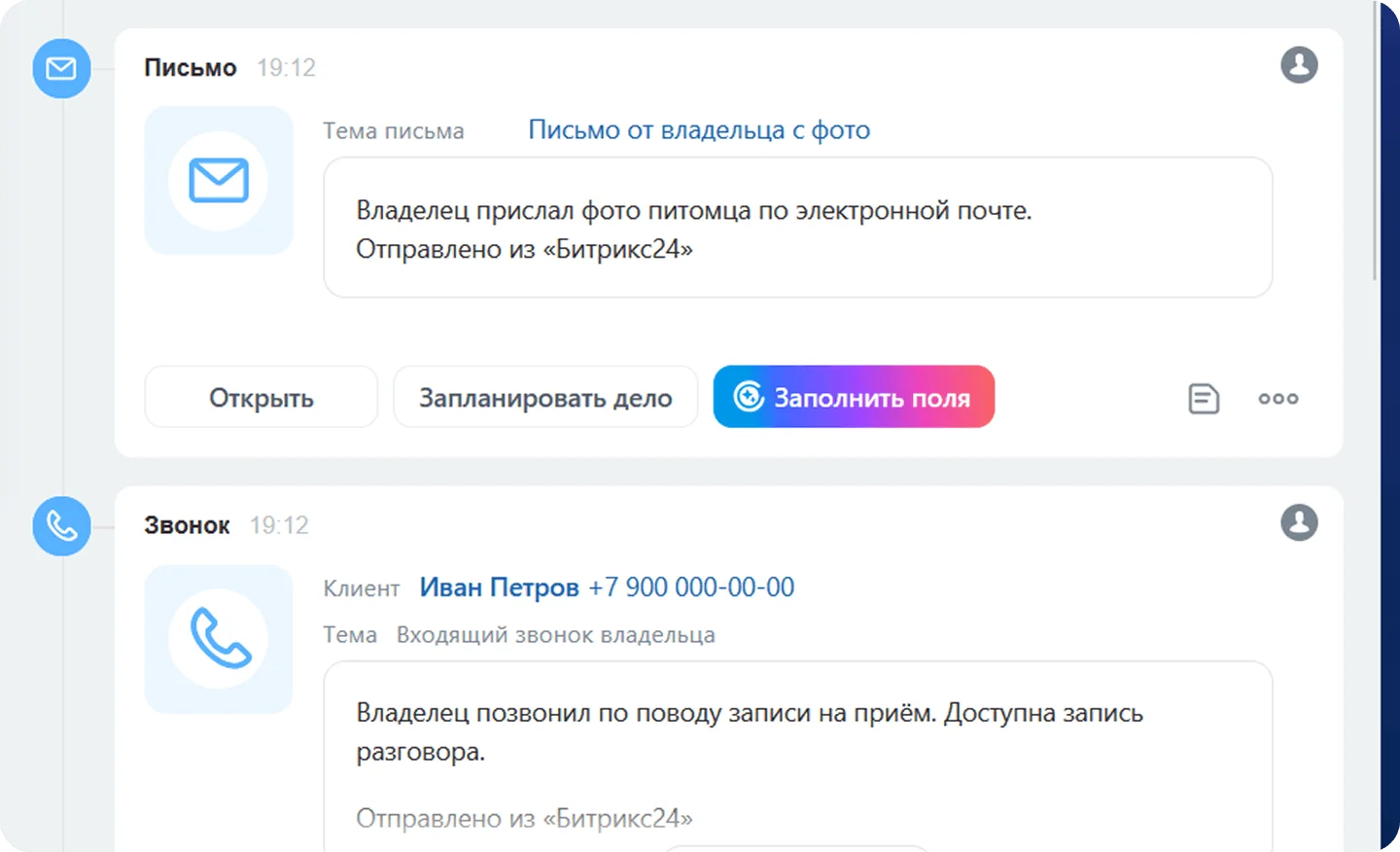The image size is (1400, 852).
Task: Open client link Иван Петров
Action: 499,587
